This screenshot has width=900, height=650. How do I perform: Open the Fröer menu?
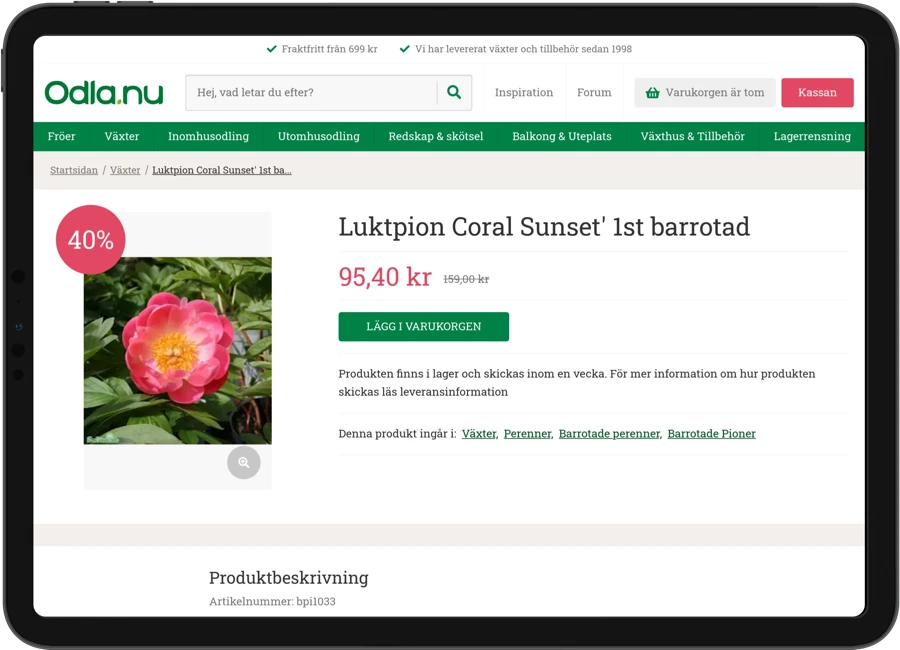(x=61, y=136)
